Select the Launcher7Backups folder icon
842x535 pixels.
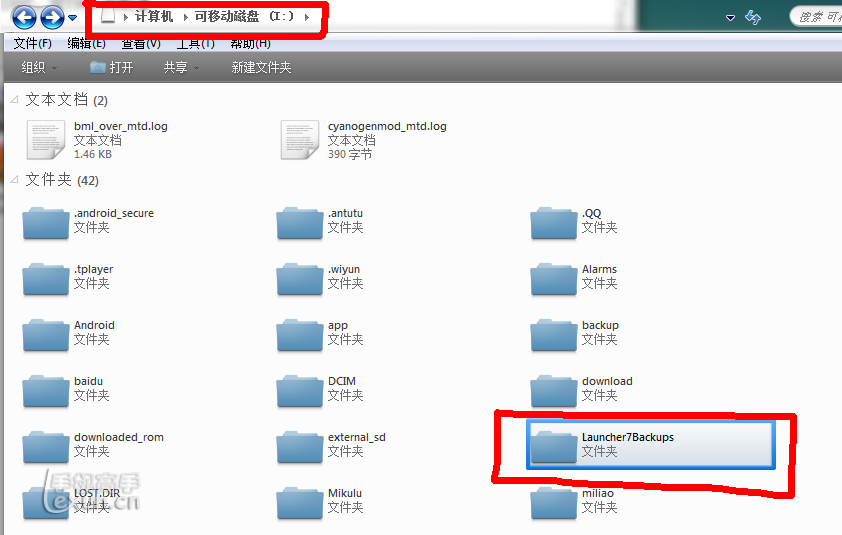coord(554,447)
